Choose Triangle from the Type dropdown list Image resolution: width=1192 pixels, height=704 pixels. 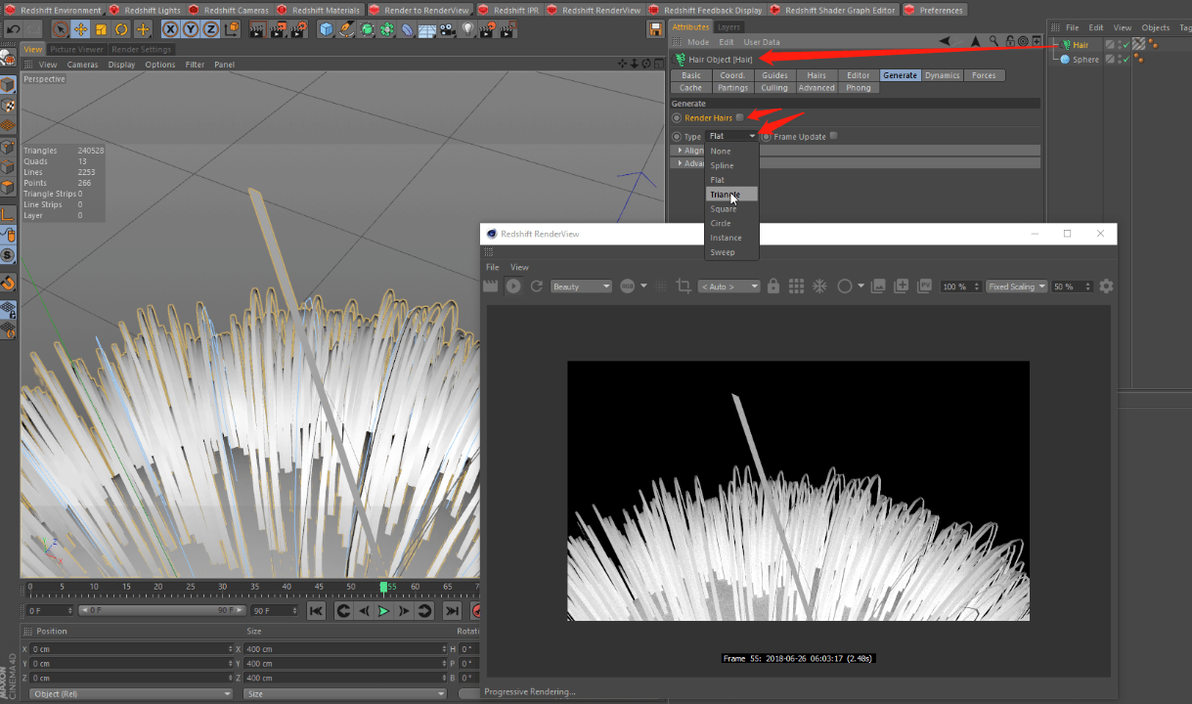tap(725, 194)
